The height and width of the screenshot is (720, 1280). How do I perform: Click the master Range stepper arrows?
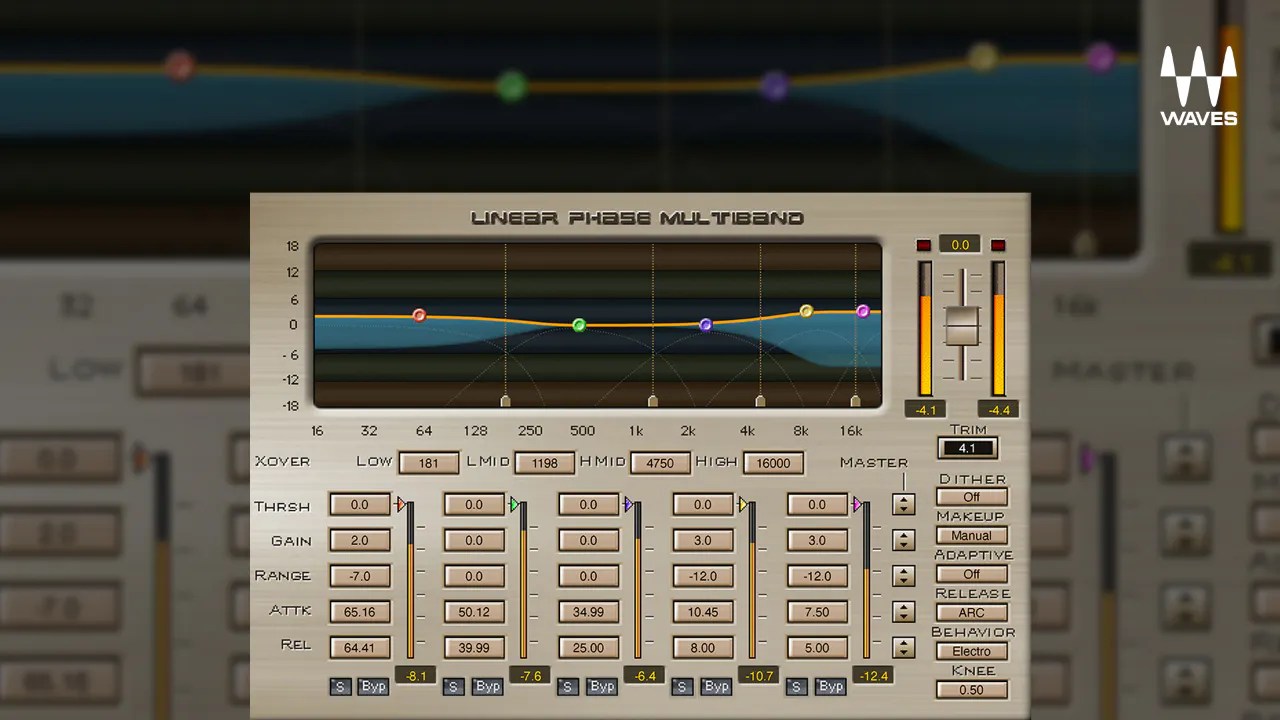904,576
